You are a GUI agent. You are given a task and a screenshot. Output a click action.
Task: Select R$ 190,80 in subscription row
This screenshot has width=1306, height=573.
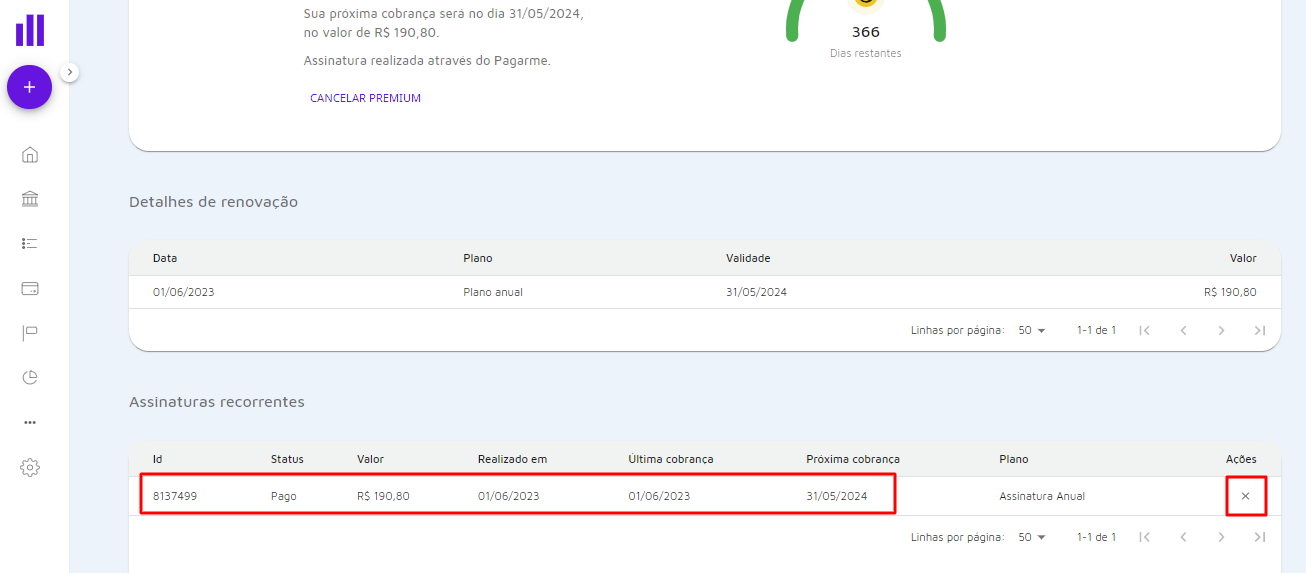point(383,496)
